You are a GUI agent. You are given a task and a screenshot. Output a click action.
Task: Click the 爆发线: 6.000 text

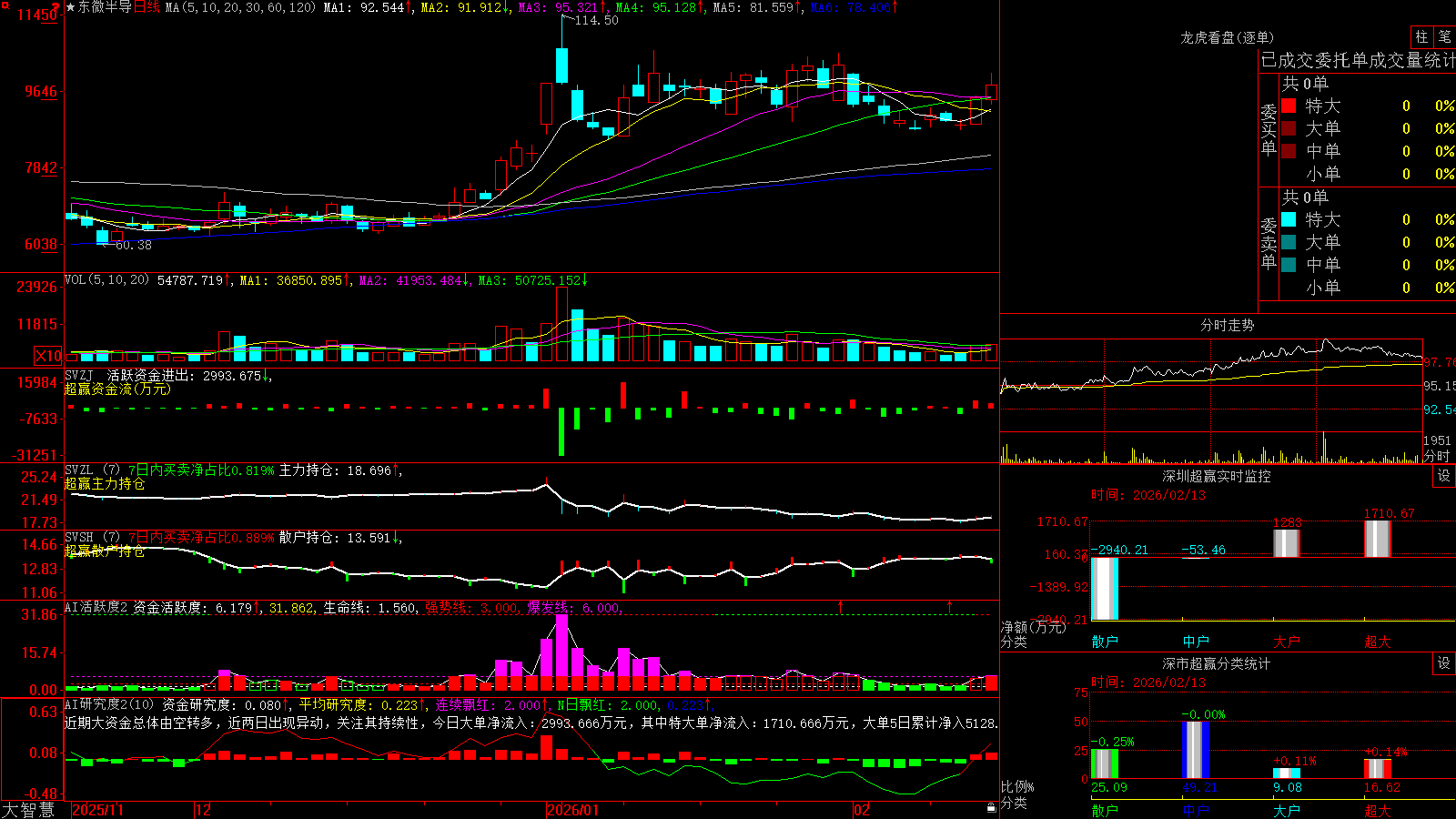tap(574, 607)
